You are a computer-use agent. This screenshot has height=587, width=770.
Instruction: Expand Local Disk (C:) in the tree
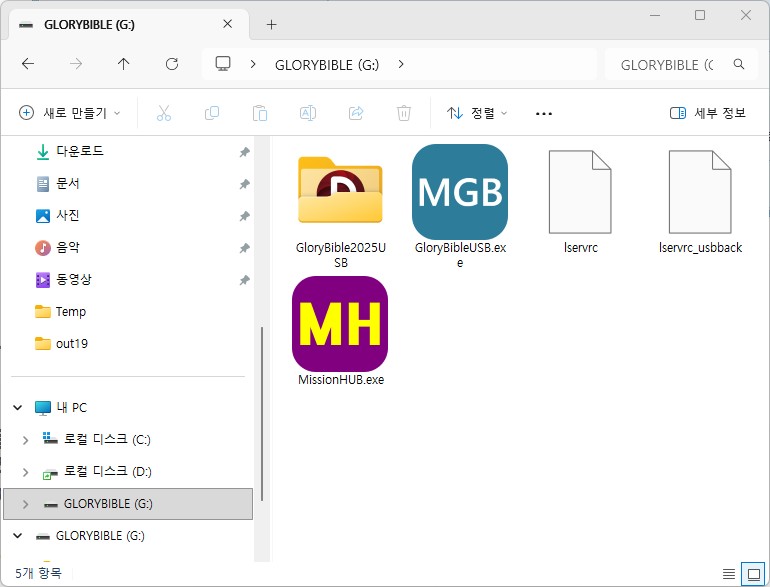coord(25,440)
